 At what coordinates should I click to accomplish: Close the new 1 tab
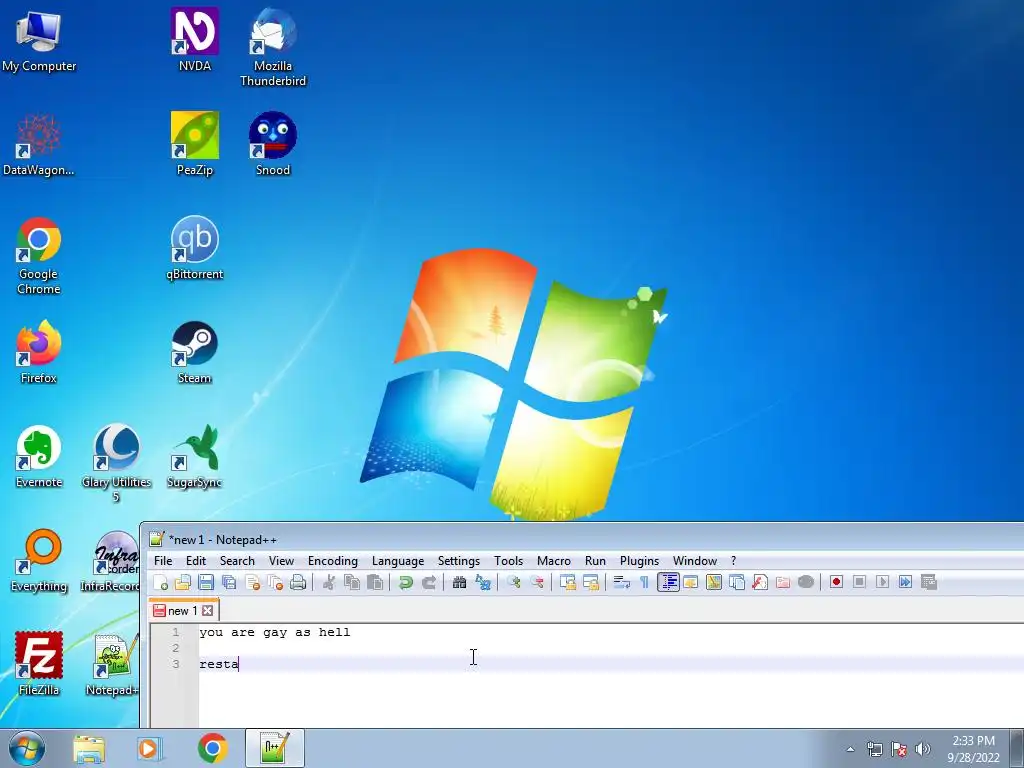point(208,611)
